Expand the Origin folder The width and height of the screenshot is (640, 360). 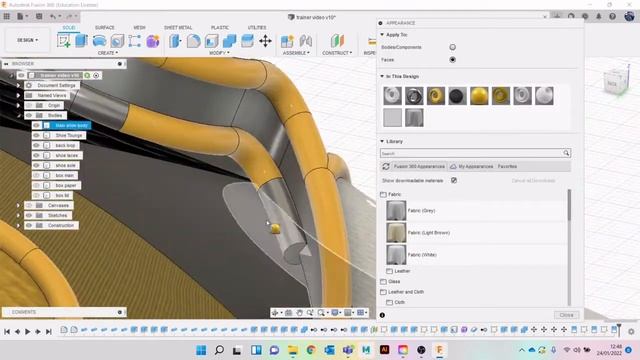coord(18,105)
